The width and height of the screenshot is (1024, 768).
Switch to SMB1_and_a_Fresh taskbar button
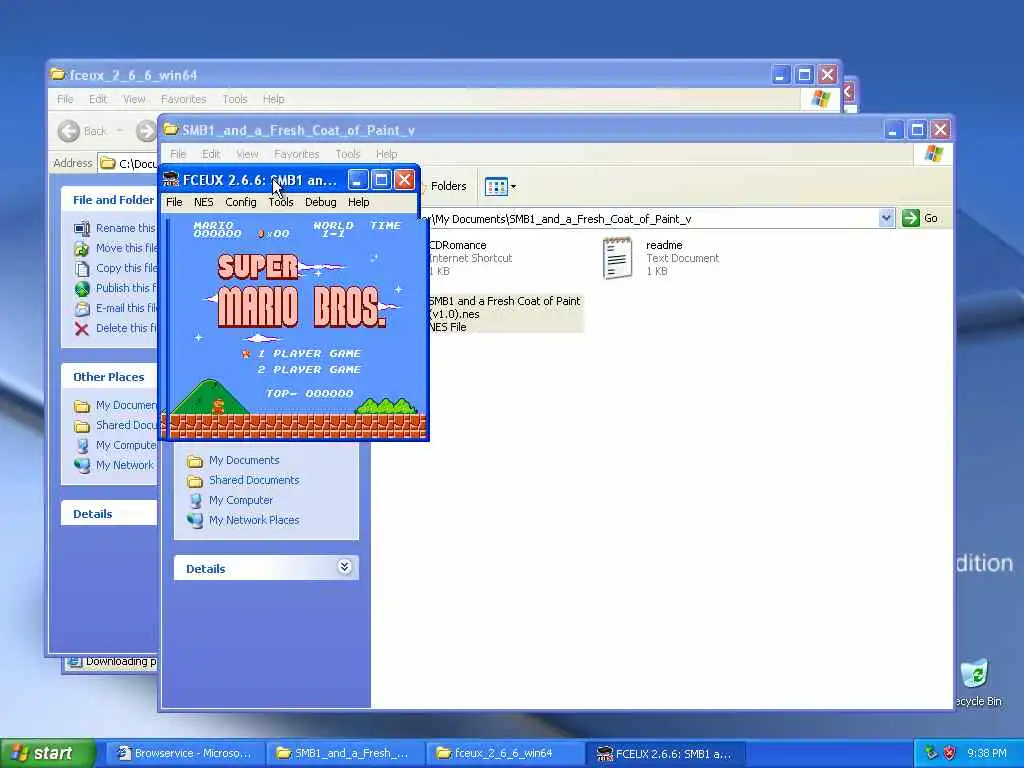pos(344,753)
